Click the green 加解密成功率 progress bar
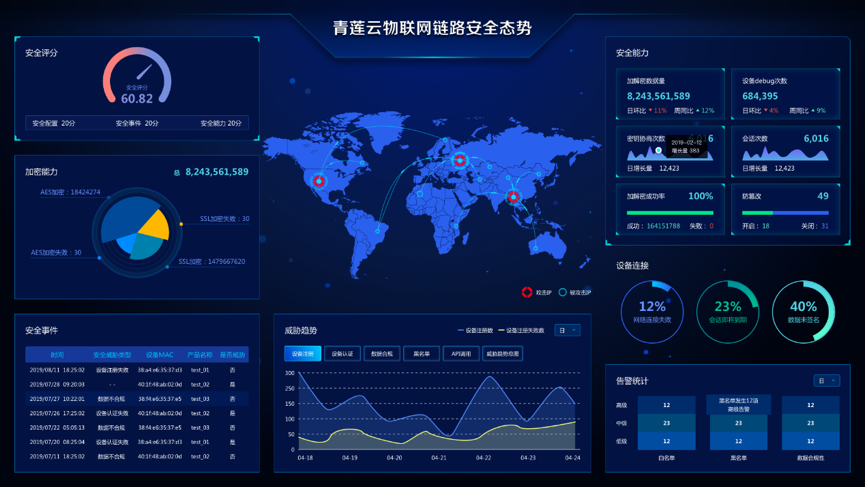Viewport: 865px width, 487px height. 670,213
